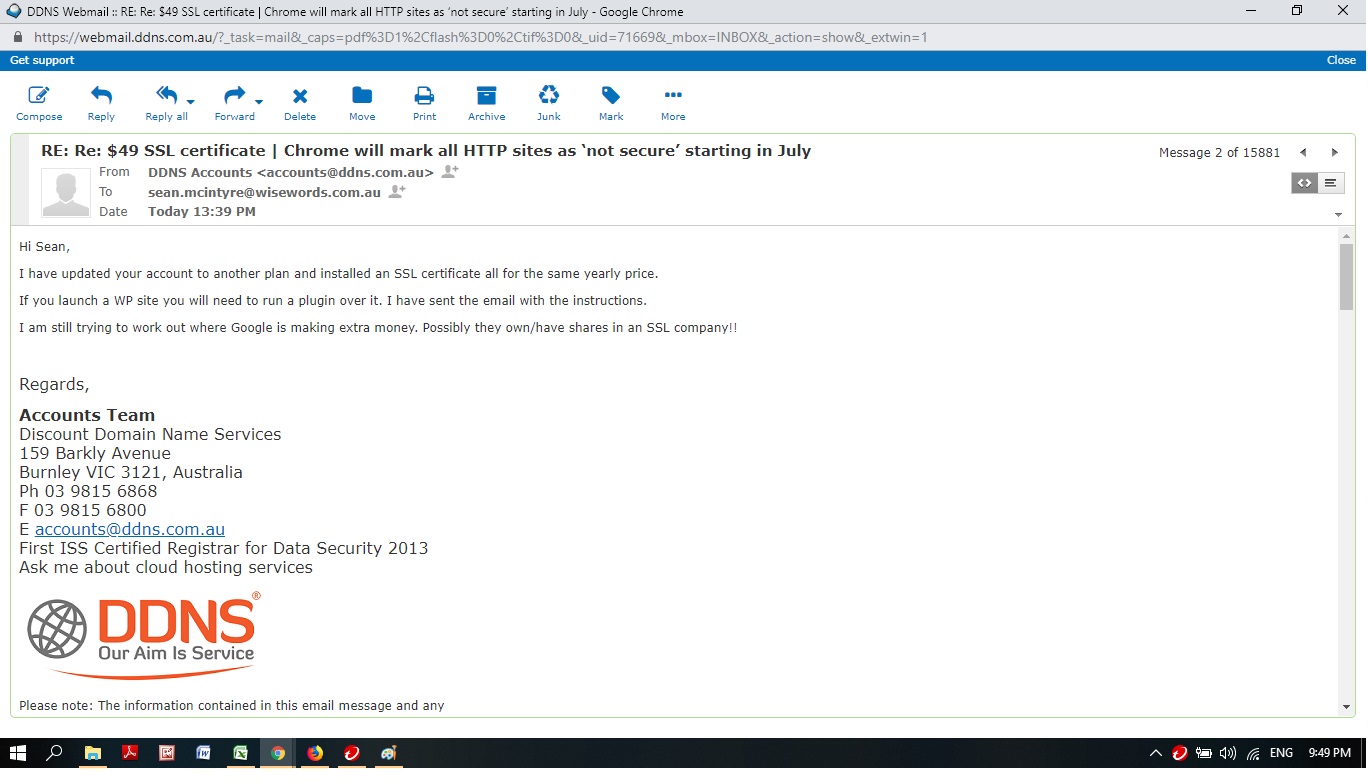
Task: Open Excel from taskbar
Action: click(x=240, y=753)
